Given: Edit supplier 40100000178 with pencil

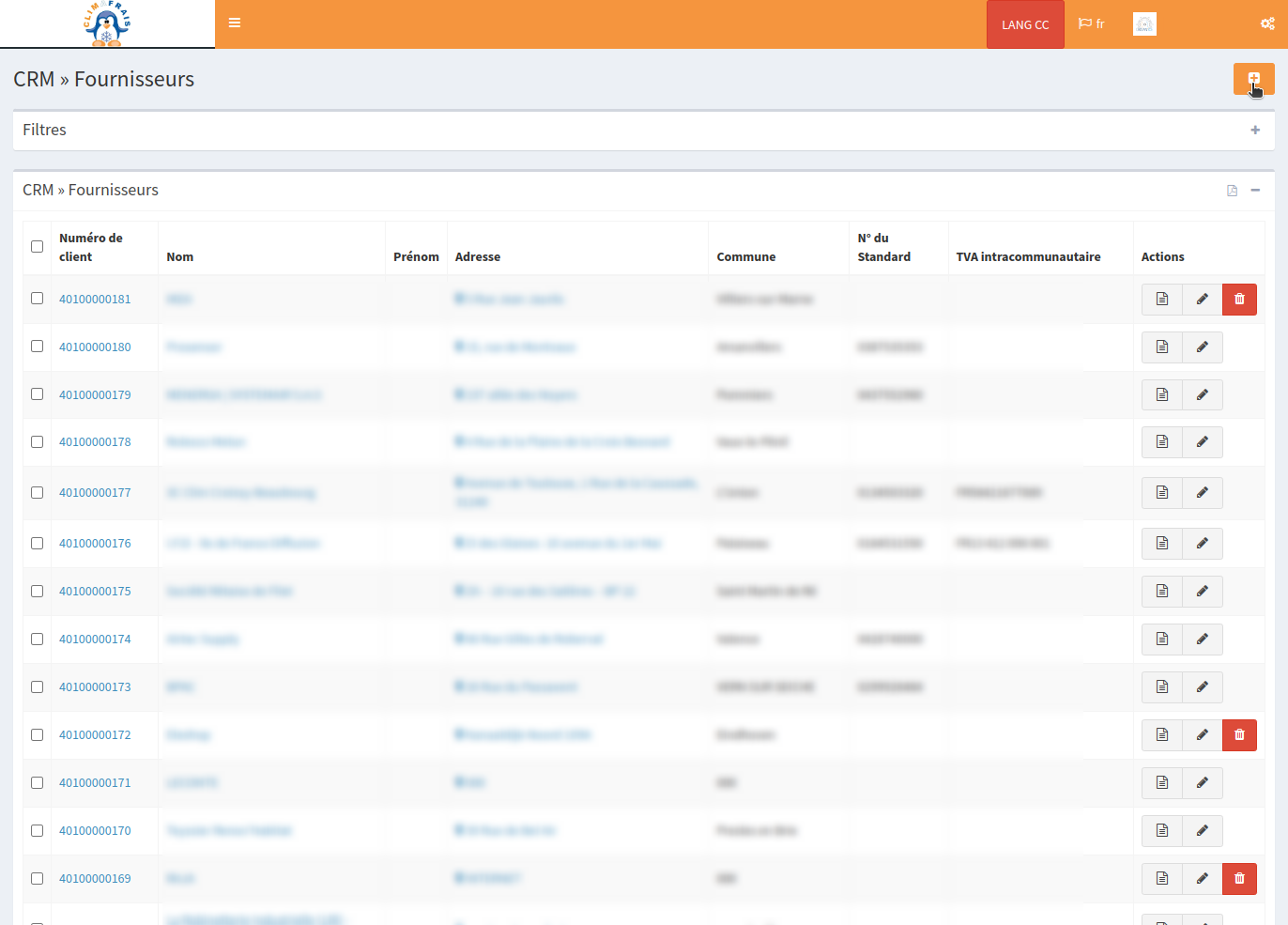Looking at the screenshot, I should (1202, 442).
